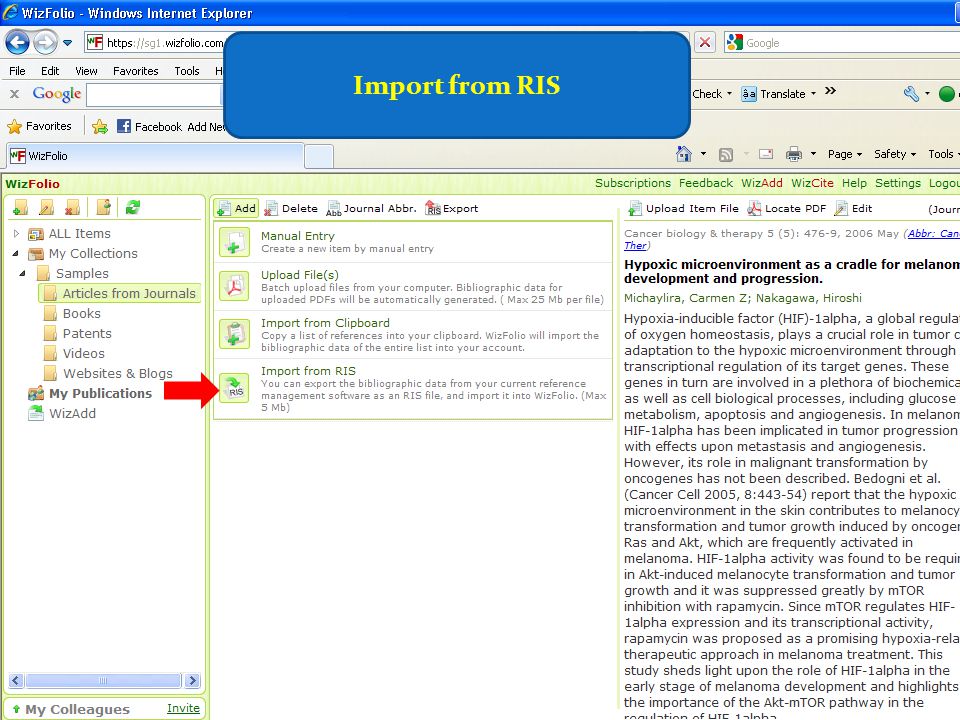Select the Samples folder
Screen dimensions: 960x720
point(82,273)
